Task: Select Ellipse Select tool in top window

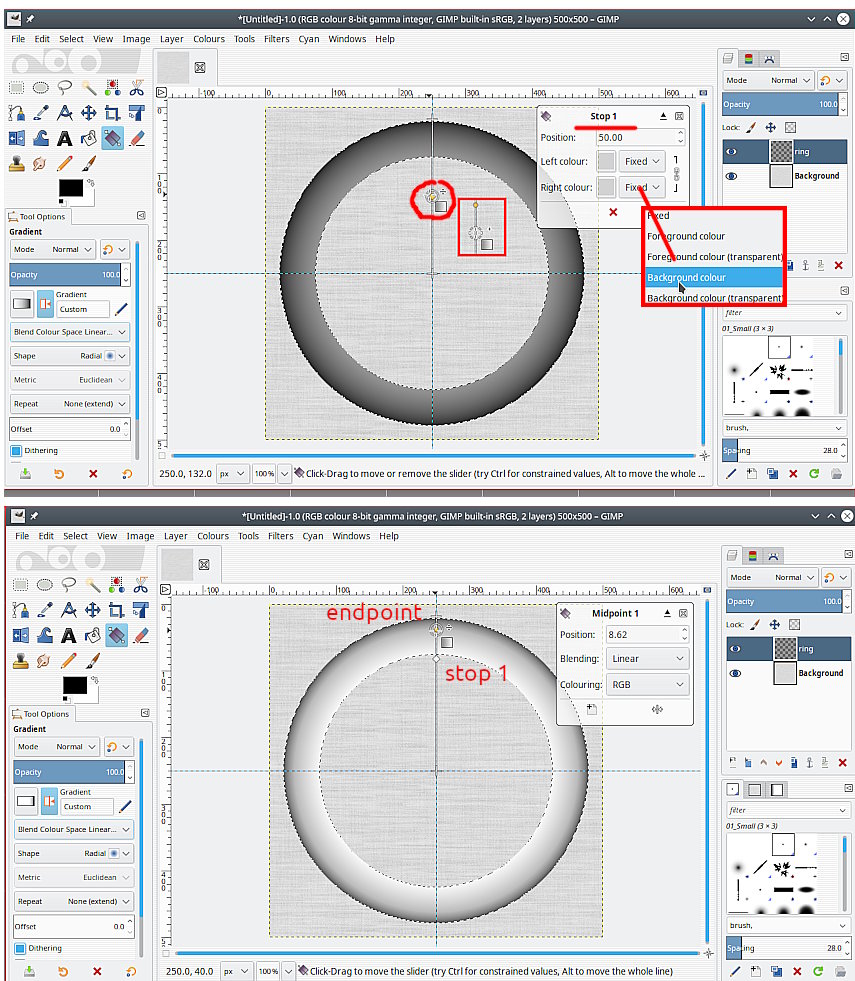Action: click(41, 88)
